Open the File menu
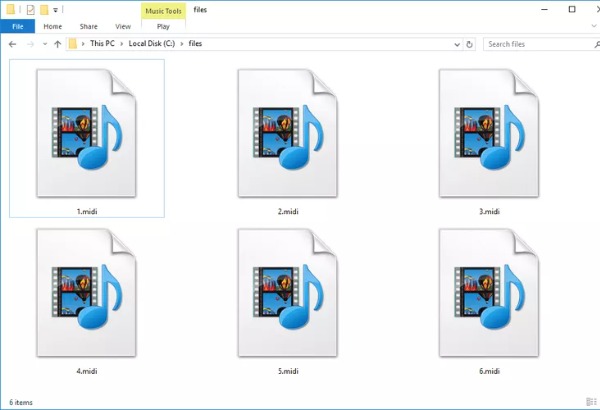The height and width of the screenshot is (410, 600). point(18,26)
